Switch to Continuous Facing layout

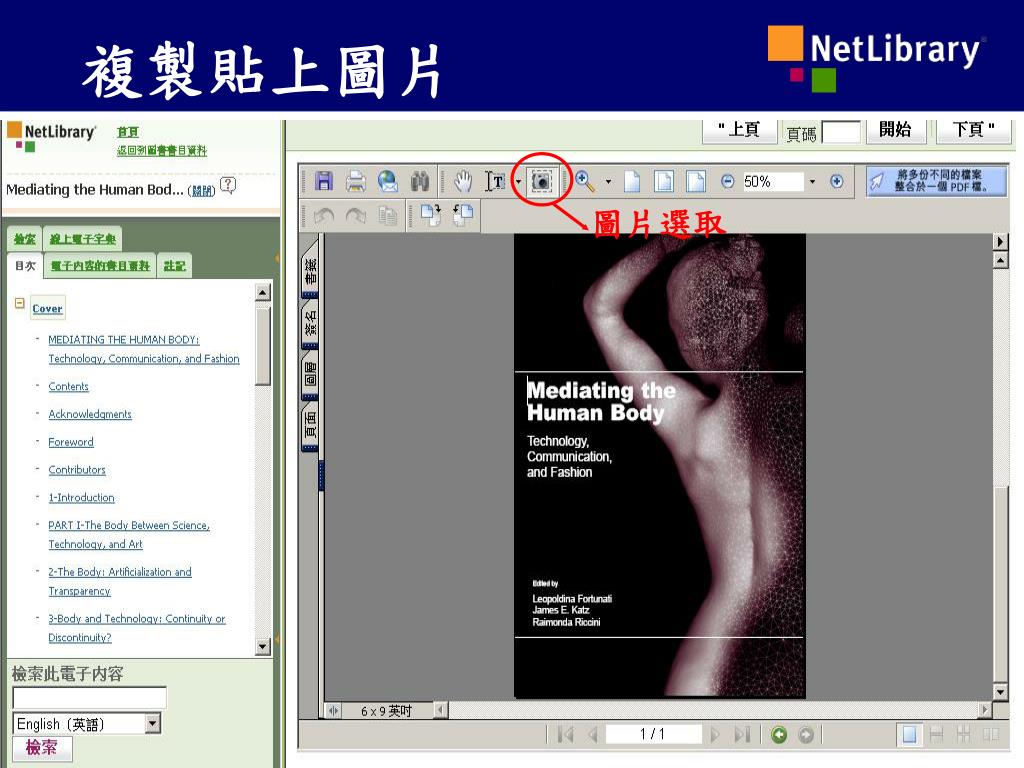pos(963,735)
